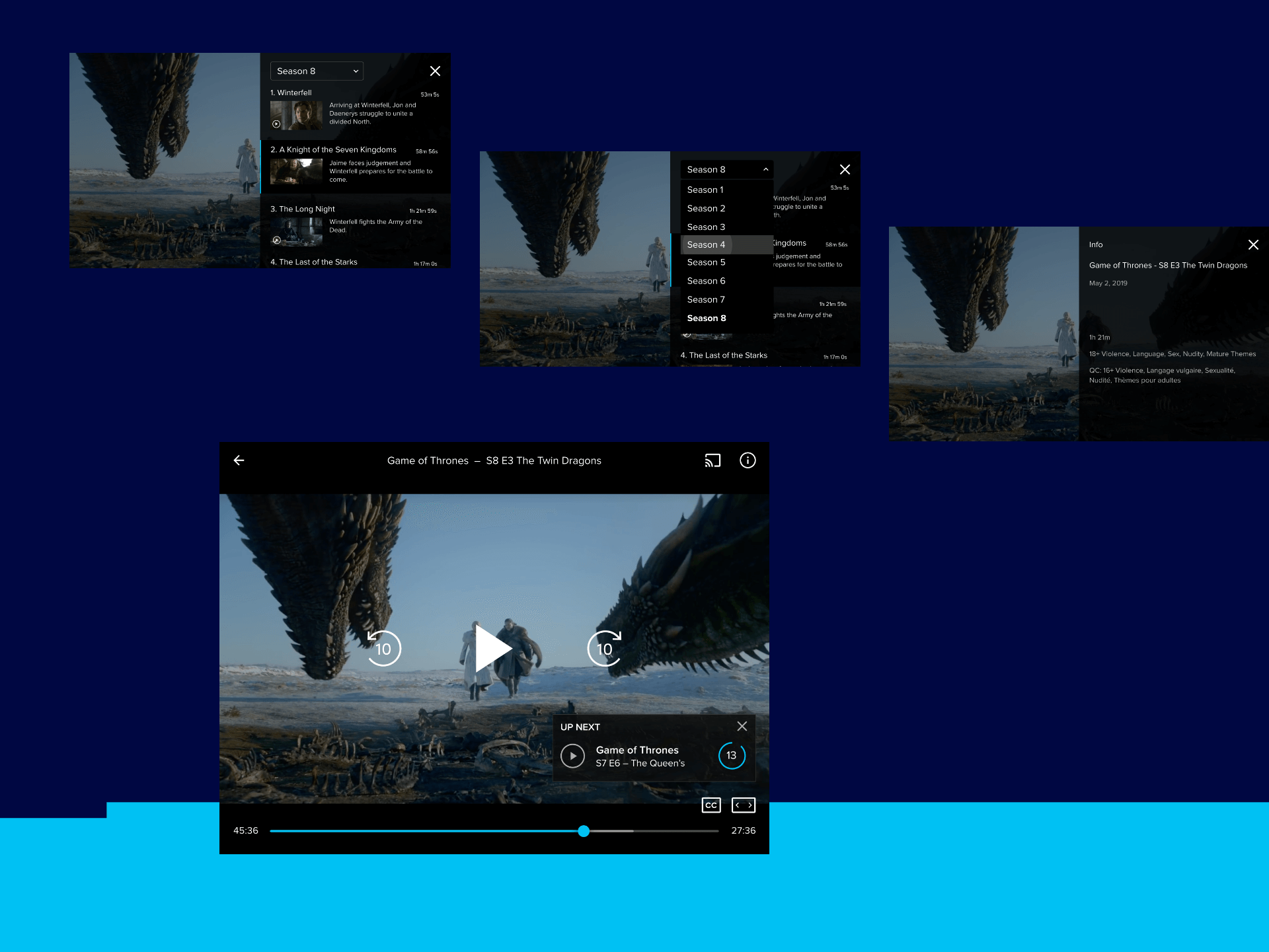Open the episode info icon
This screenshot has height=952, width=1269.
coord(748,460)
